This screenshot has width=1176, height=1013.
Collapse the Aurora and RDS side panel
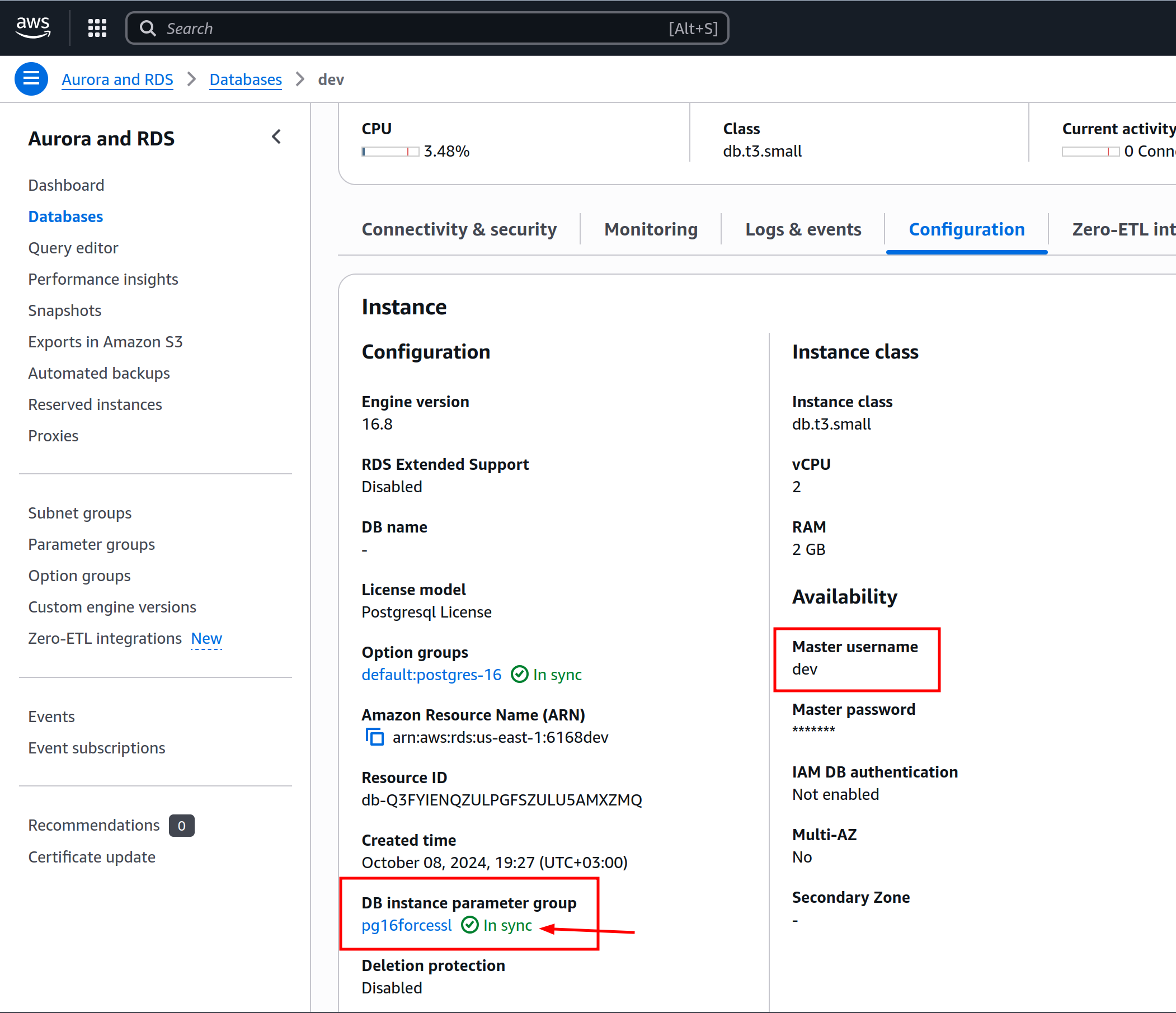[276, 137]
